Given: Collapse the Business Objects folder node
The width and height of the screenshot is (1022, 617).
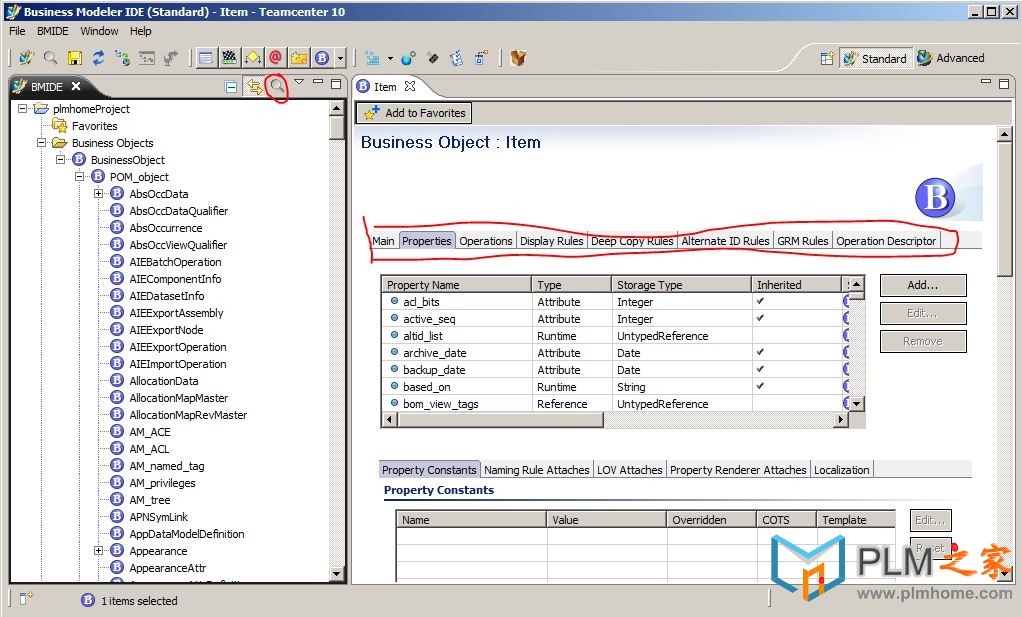Looking at the screenshot, I should (x=41, y=142).
